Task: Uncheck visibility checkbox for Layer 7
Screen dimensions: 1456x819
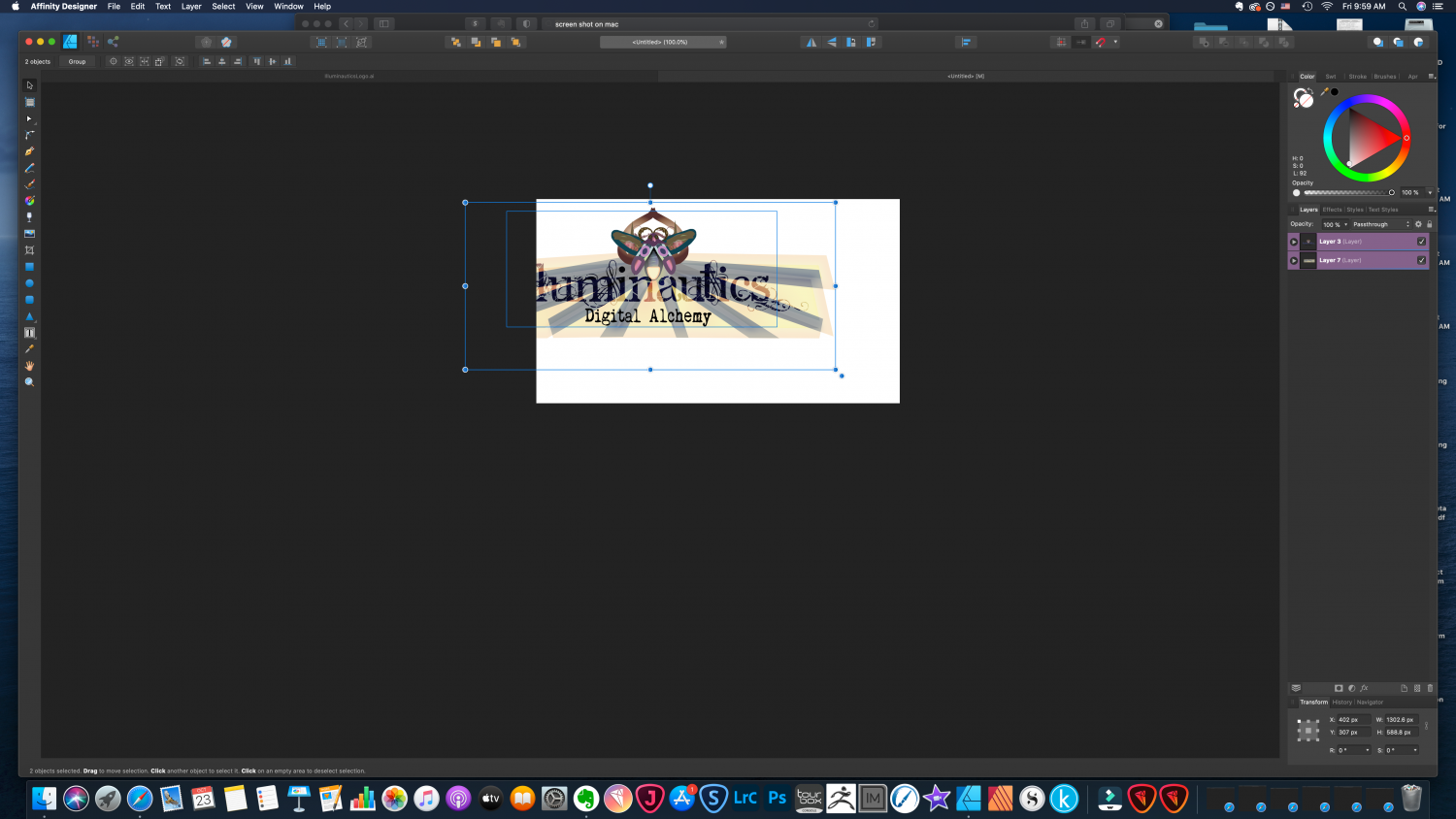Action: pos(1422,260)
